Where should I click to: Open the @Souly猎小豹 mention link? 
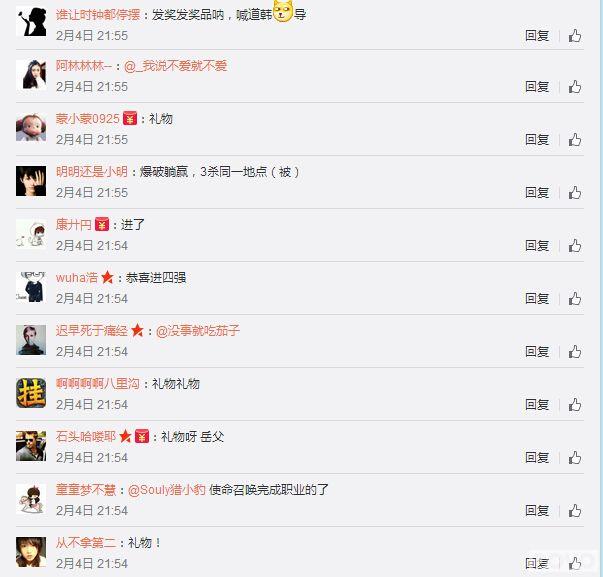pos(167,490)
